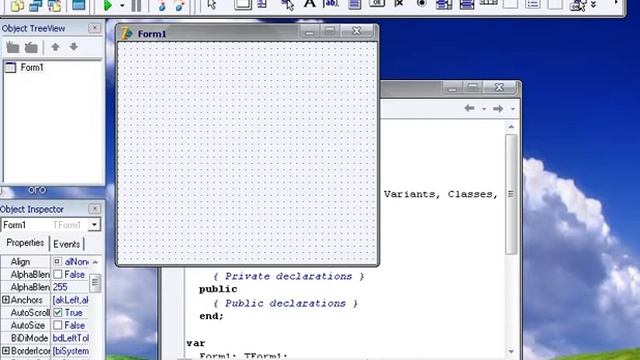The width and height of the screenshot is (640, 360).
Task: Click the 'public' keyword in code editor
Action: point(218,289)
